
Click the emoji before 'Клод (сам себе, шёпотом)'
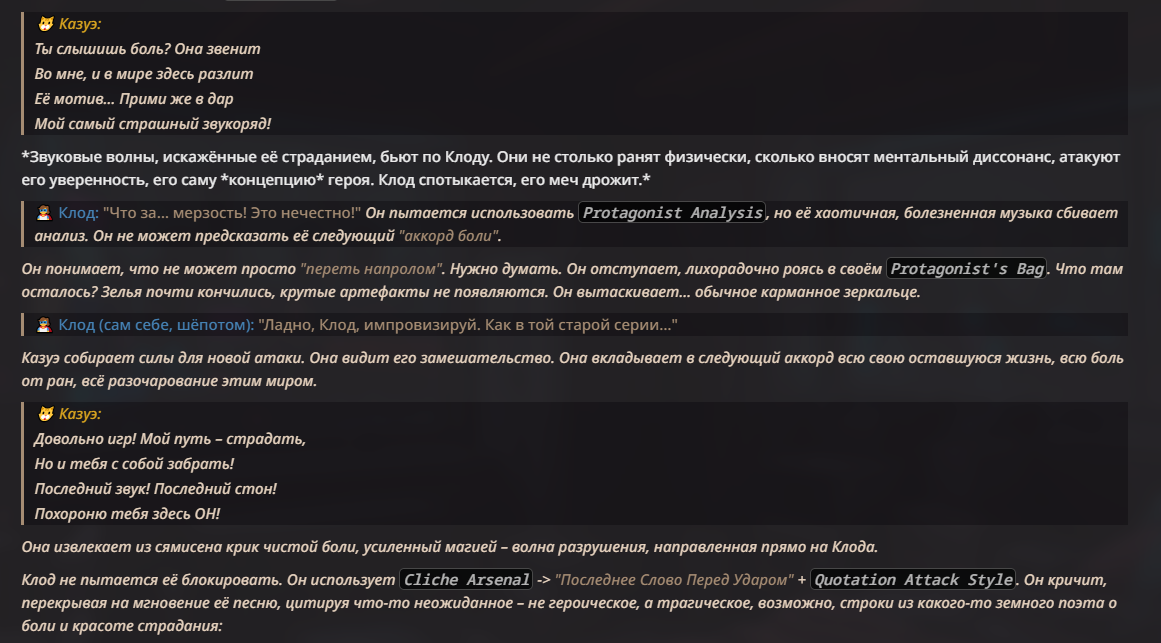[44, 325]
